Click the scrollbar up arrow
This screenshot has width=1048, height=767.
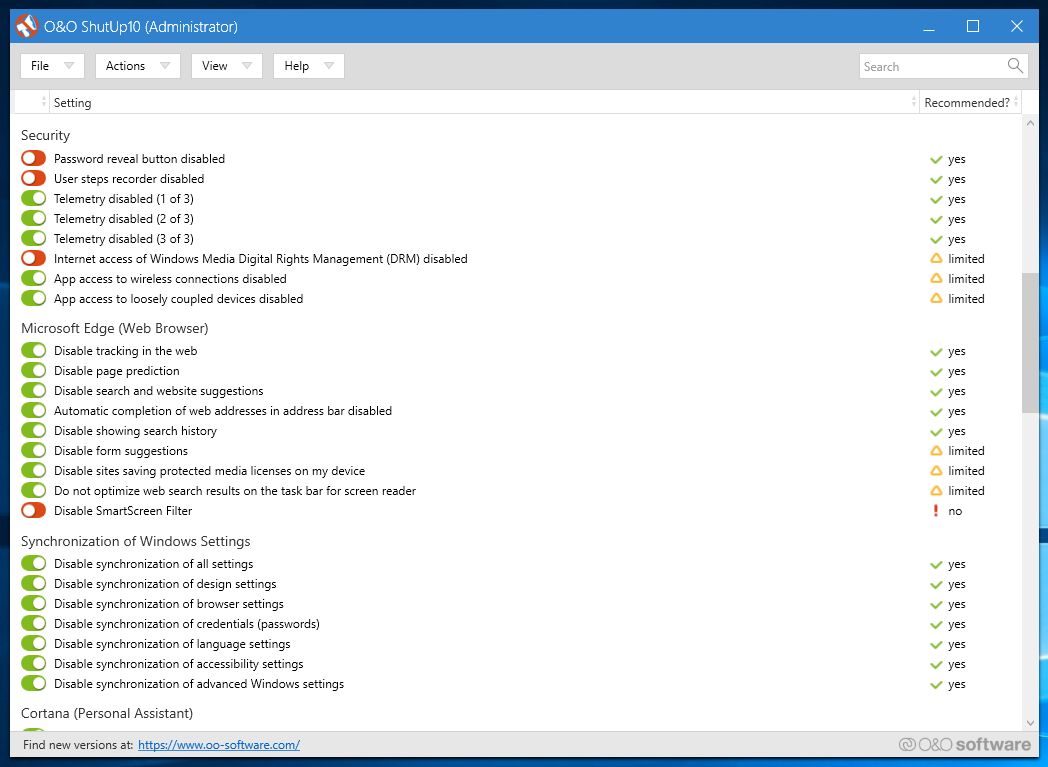point(1030,123)
